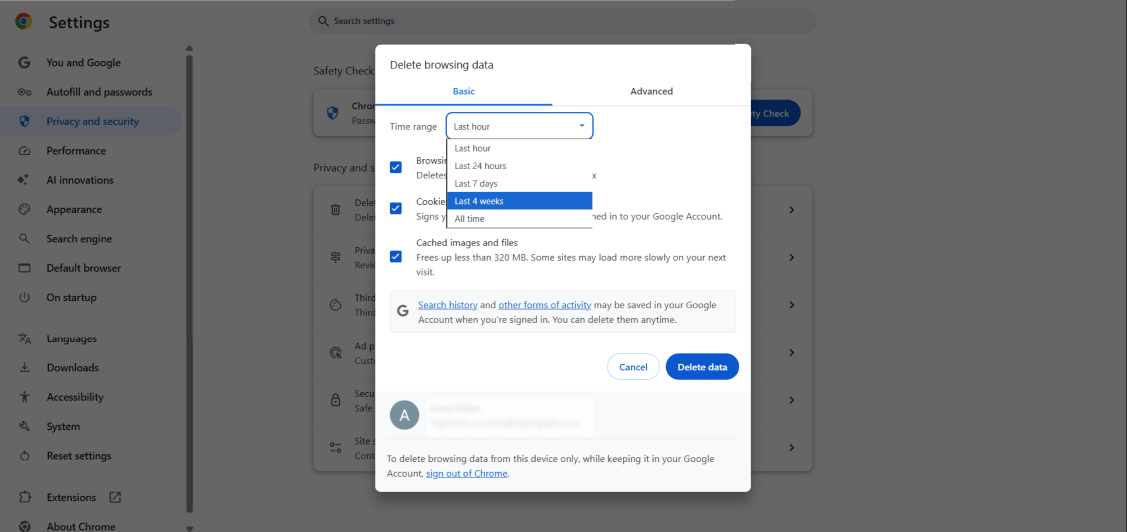Click the Accessibility person icon
The width and height of the screenshot is (1127, 532).
[24, 397]
